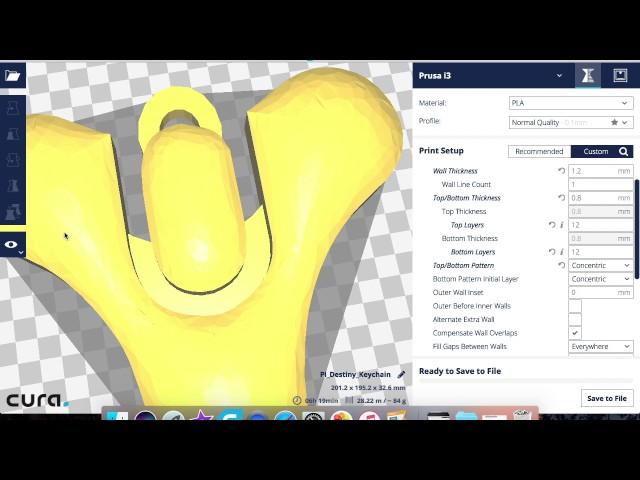Click the 201.2 x 195.2 x 32.6 mm dimensions
This screenshot has width=640, height=480.
368,388
